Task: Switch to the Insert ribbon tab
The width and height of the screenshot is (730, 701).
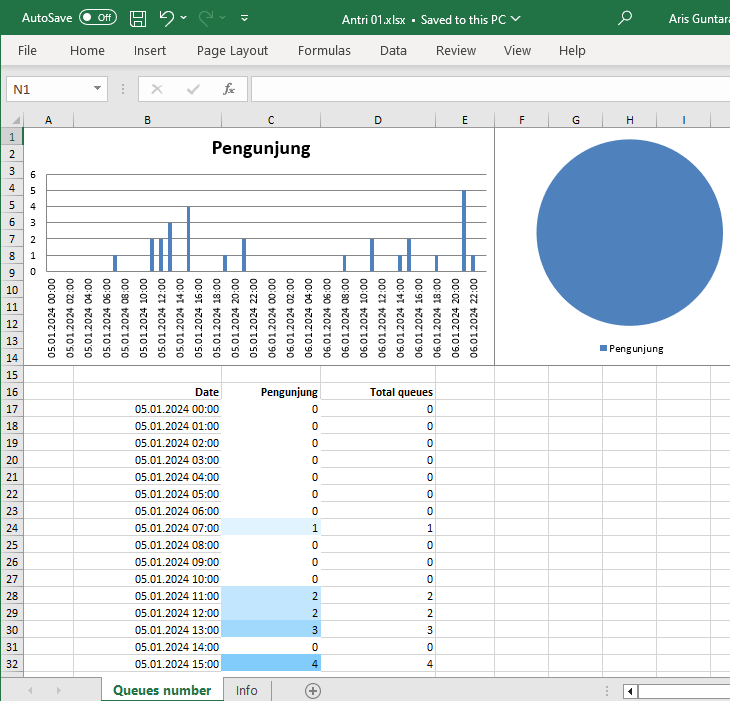Action: (149, 50)
